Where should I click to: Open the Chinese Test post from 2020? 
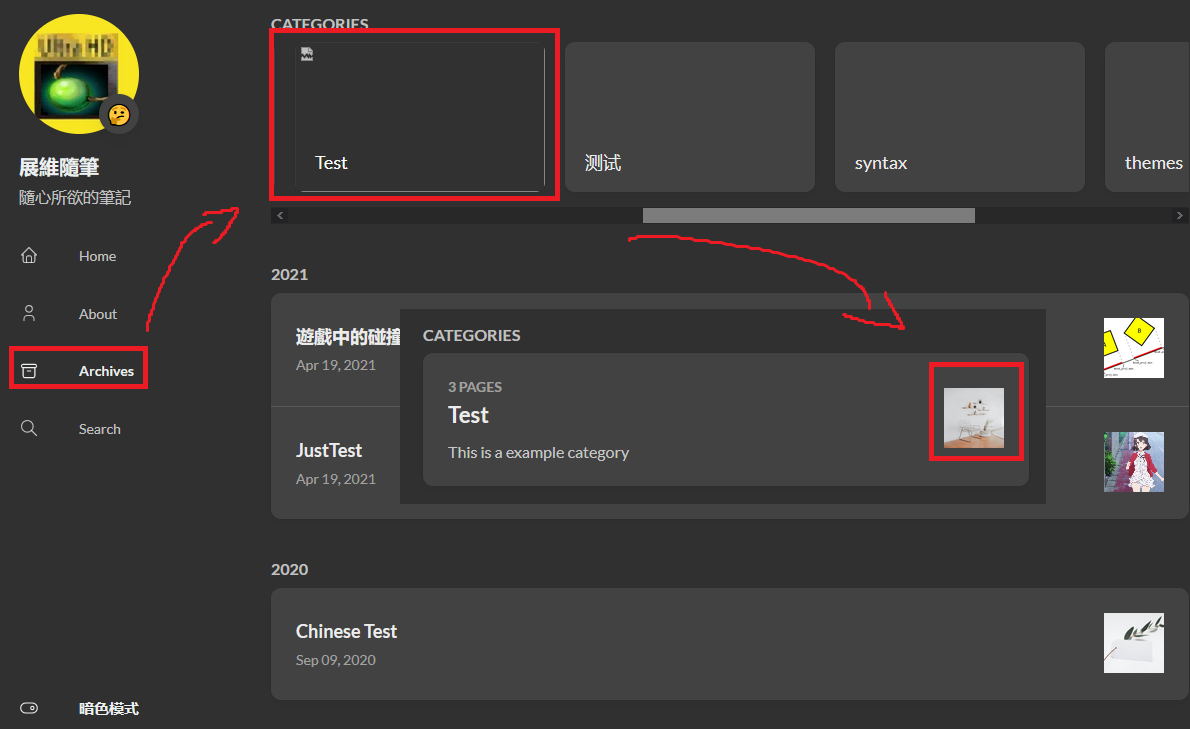347,631
